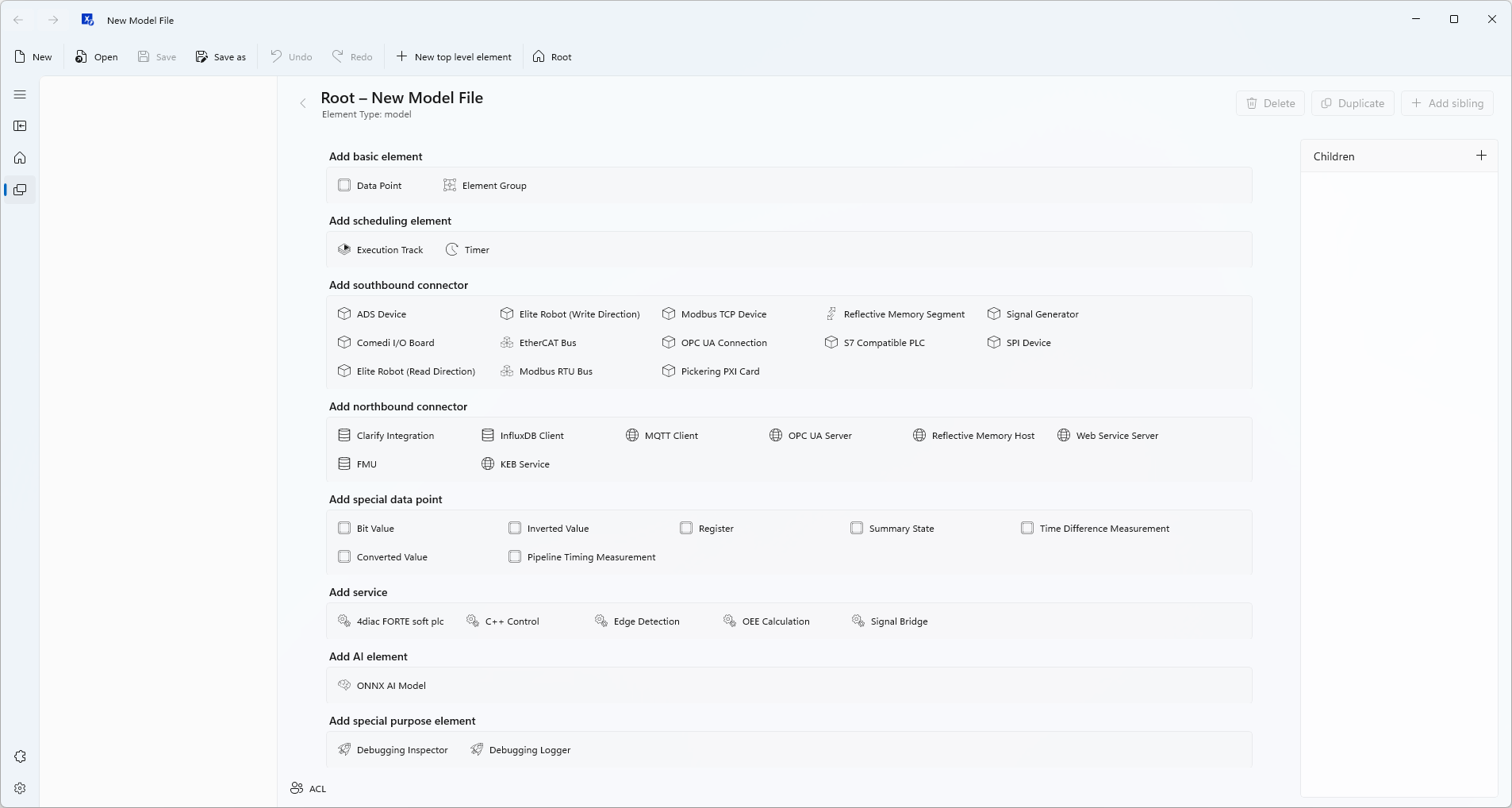Add a child using the Children plus icon
This screenshot has height=808, width=1512.
point(1482,156)
